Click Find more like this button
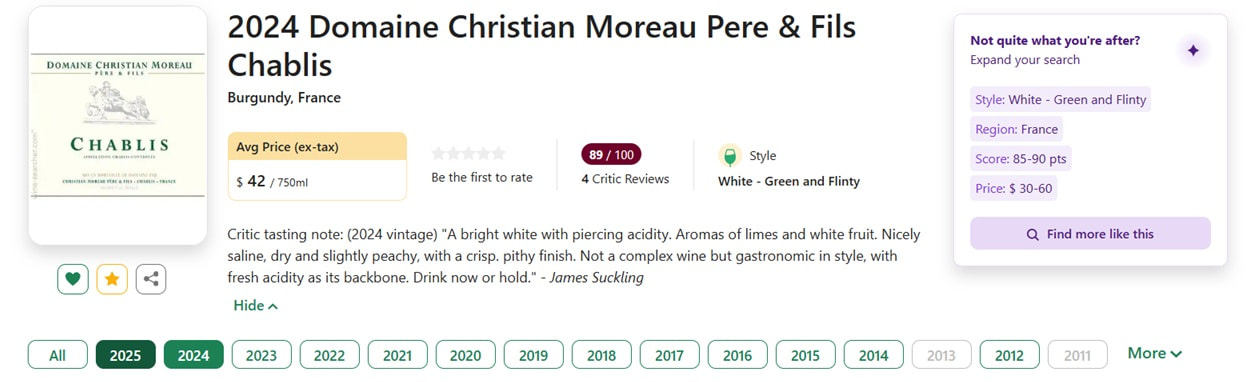This screenshot has height=382, width=1250. point(1090,233)
